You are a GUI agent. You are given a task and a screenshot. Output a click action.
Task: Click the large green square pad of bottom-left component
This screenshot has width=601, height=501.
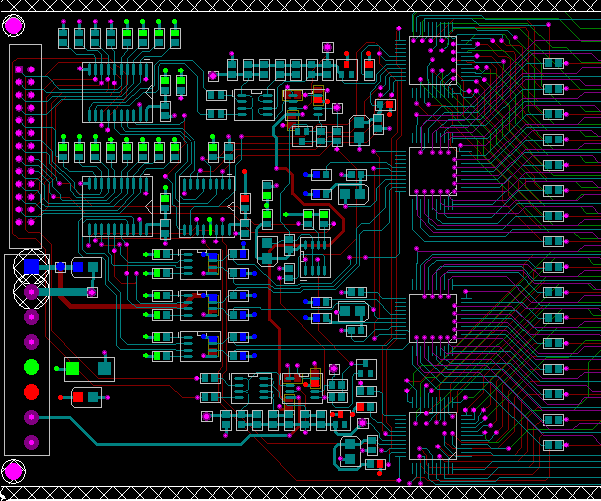73,368
